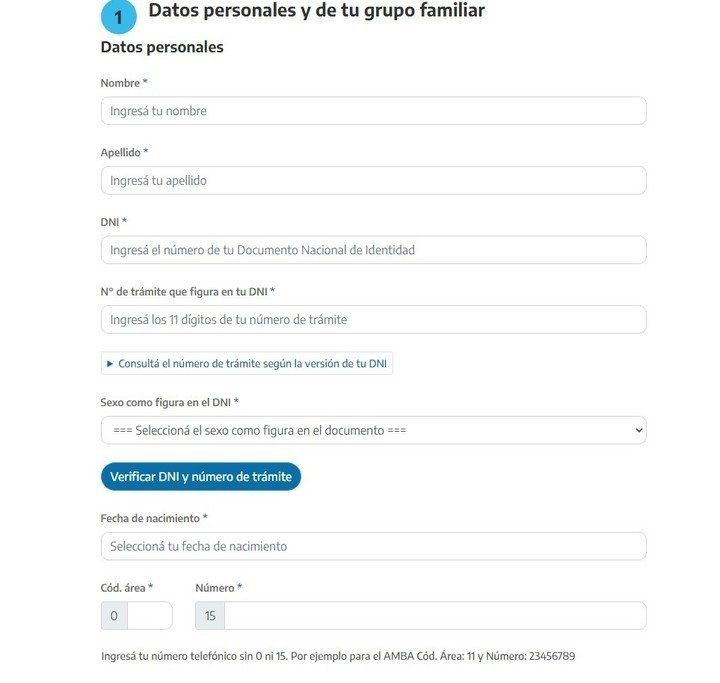Click the Cód. área label
The height and width of the screenshot is (683, 720).
coord(123,588)
